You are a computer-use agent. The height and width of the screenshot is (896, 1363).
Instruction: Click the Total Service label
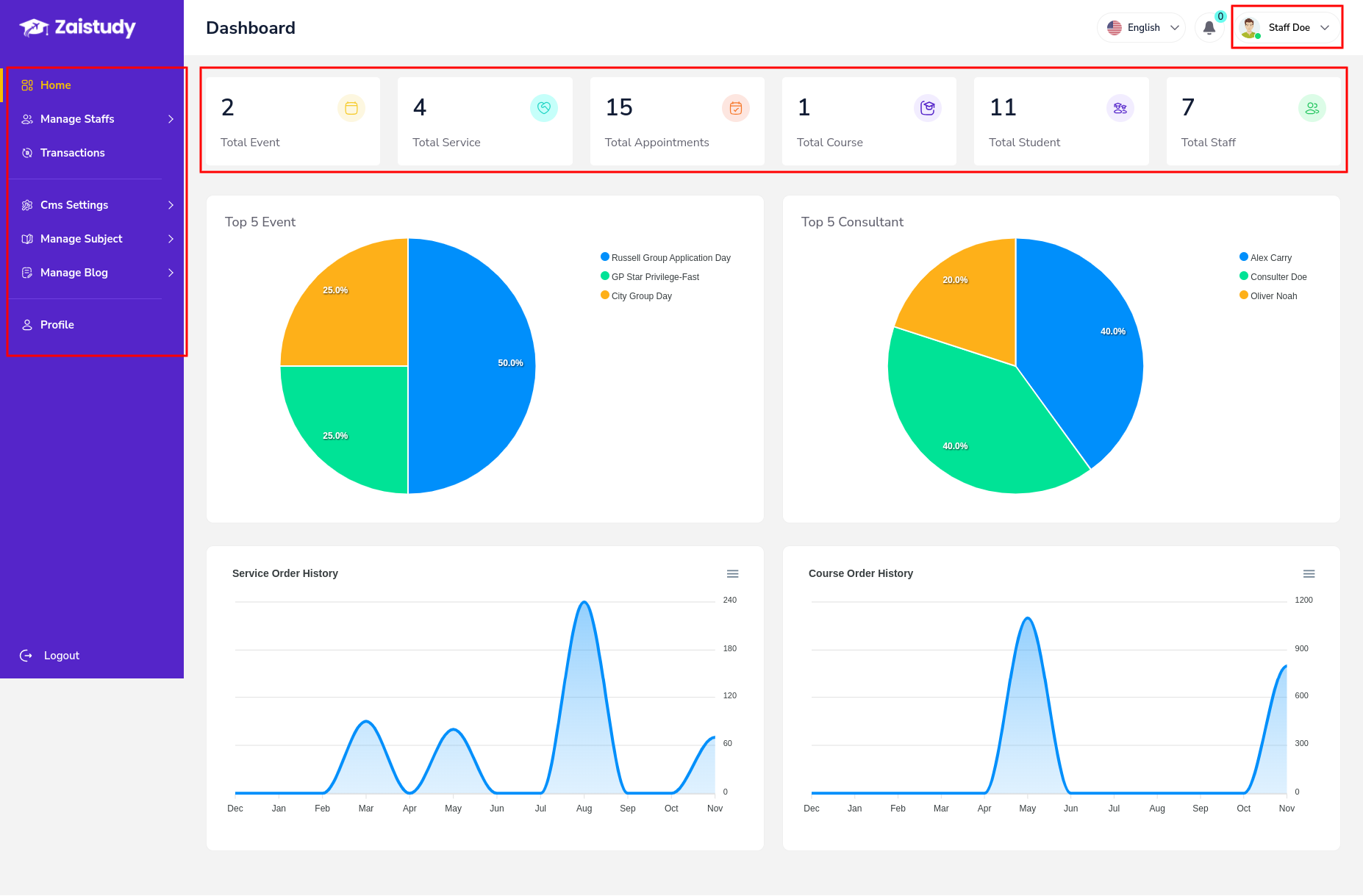[446, 143]
